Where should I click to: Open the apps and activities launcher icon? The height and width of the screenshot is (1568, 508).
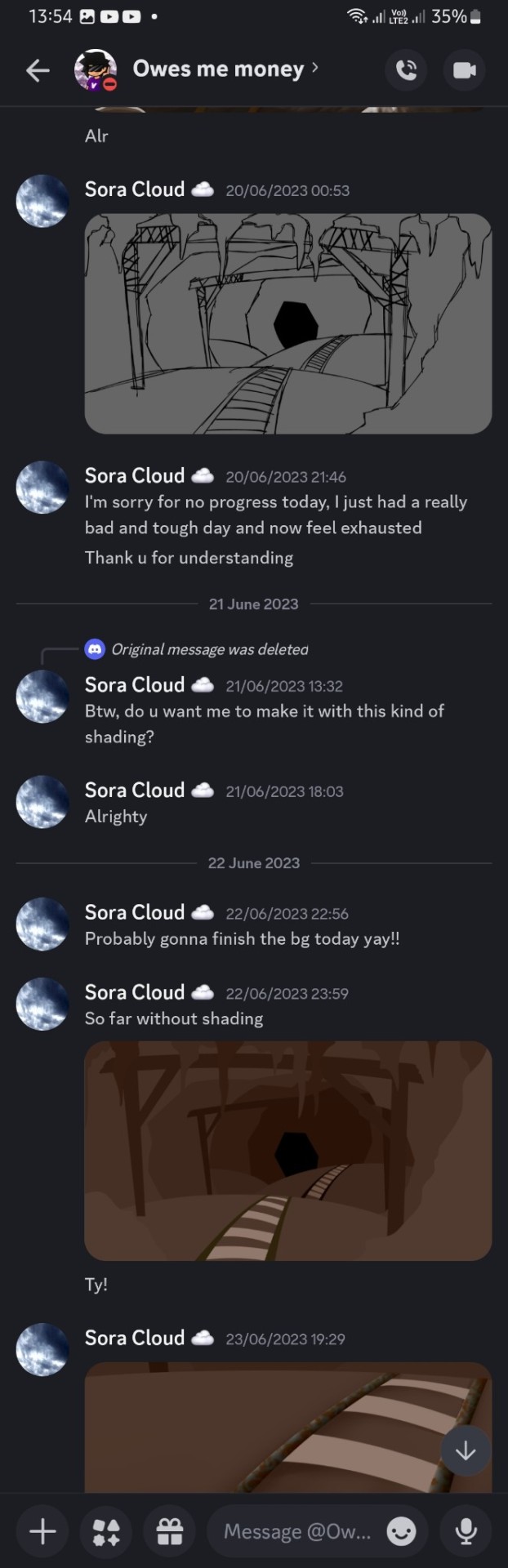point(106,1531)
